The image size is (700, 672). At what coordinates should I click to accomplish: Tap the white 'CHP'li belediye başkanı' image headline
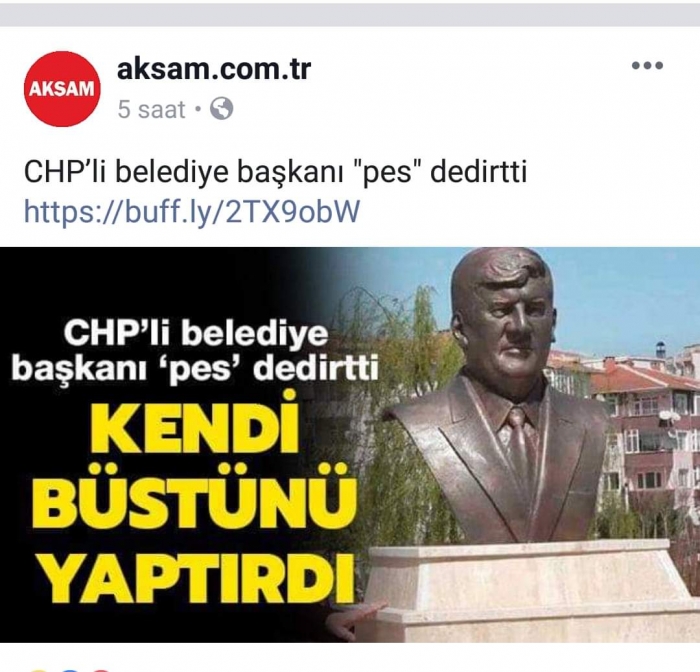[195, 351]
